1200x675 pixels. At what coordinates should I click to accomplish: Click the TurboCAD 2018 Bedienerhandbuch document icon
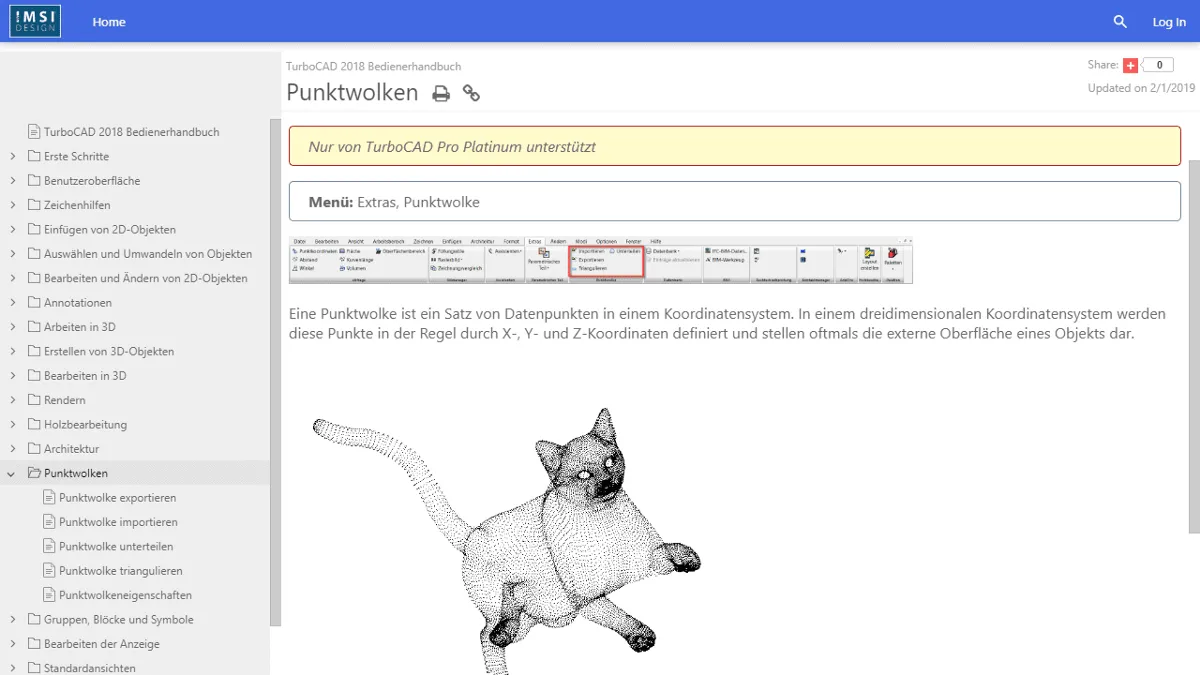[x=34, y=131]
